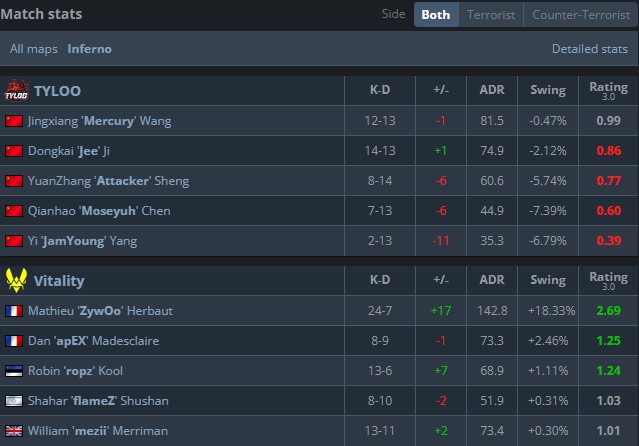Click the TYLOO Rating 3.0 column header
The height and width of the screenshot is (446, 639).
pos(607,90)
